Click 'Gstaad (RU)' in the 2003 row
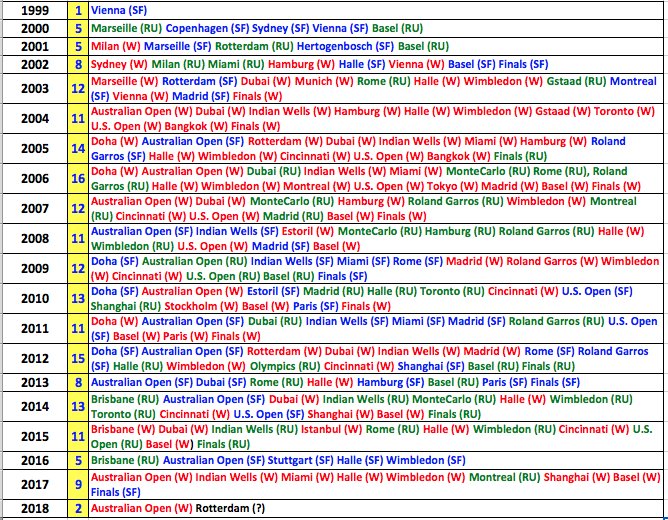The height and width of the screenshot is (520, 668). (x=576, y=81)
